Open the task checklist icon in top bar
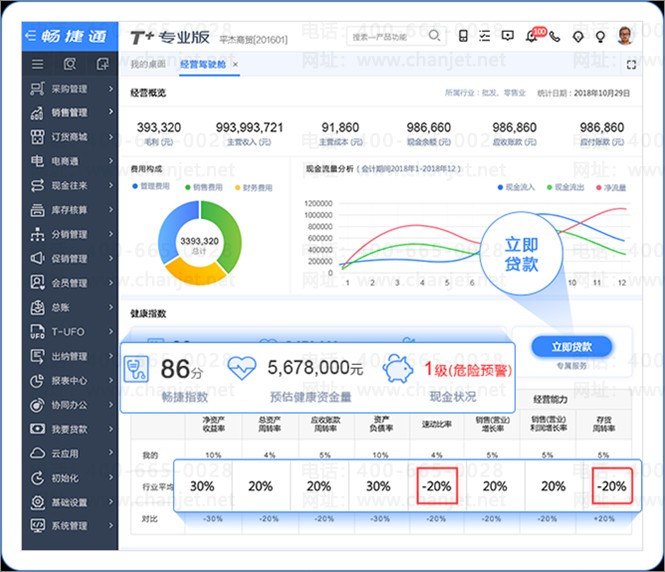The image size is (665, 572). tap(484, 36)
